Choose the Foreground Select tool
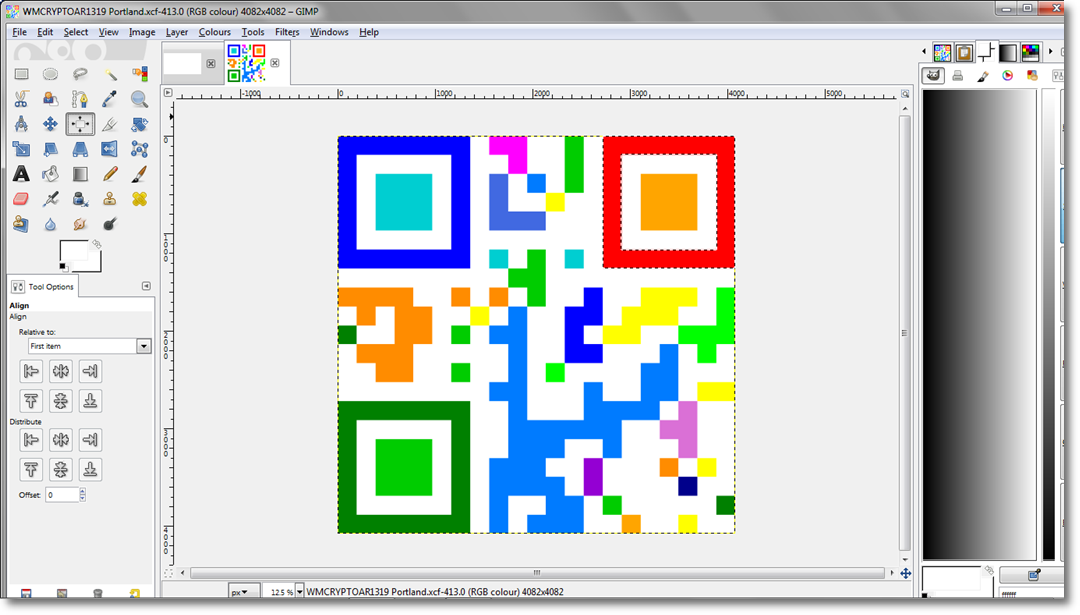 50,99
